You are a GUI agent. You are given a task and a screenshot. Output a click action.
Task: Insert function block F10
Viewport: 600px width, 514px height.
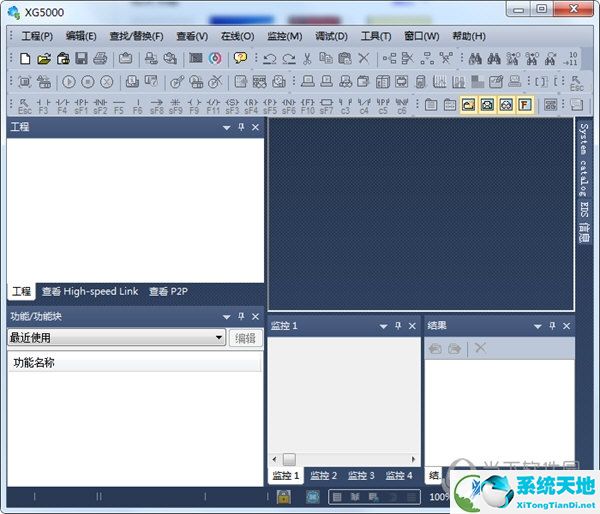[x=308, y=106]
